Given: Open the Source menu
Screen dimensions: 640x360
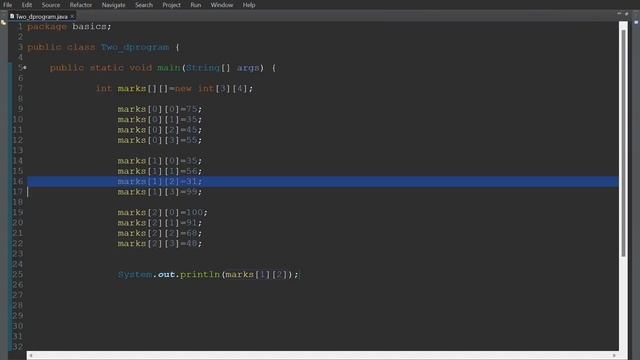Looking at the screenshot, I should [x=51, y=5].
